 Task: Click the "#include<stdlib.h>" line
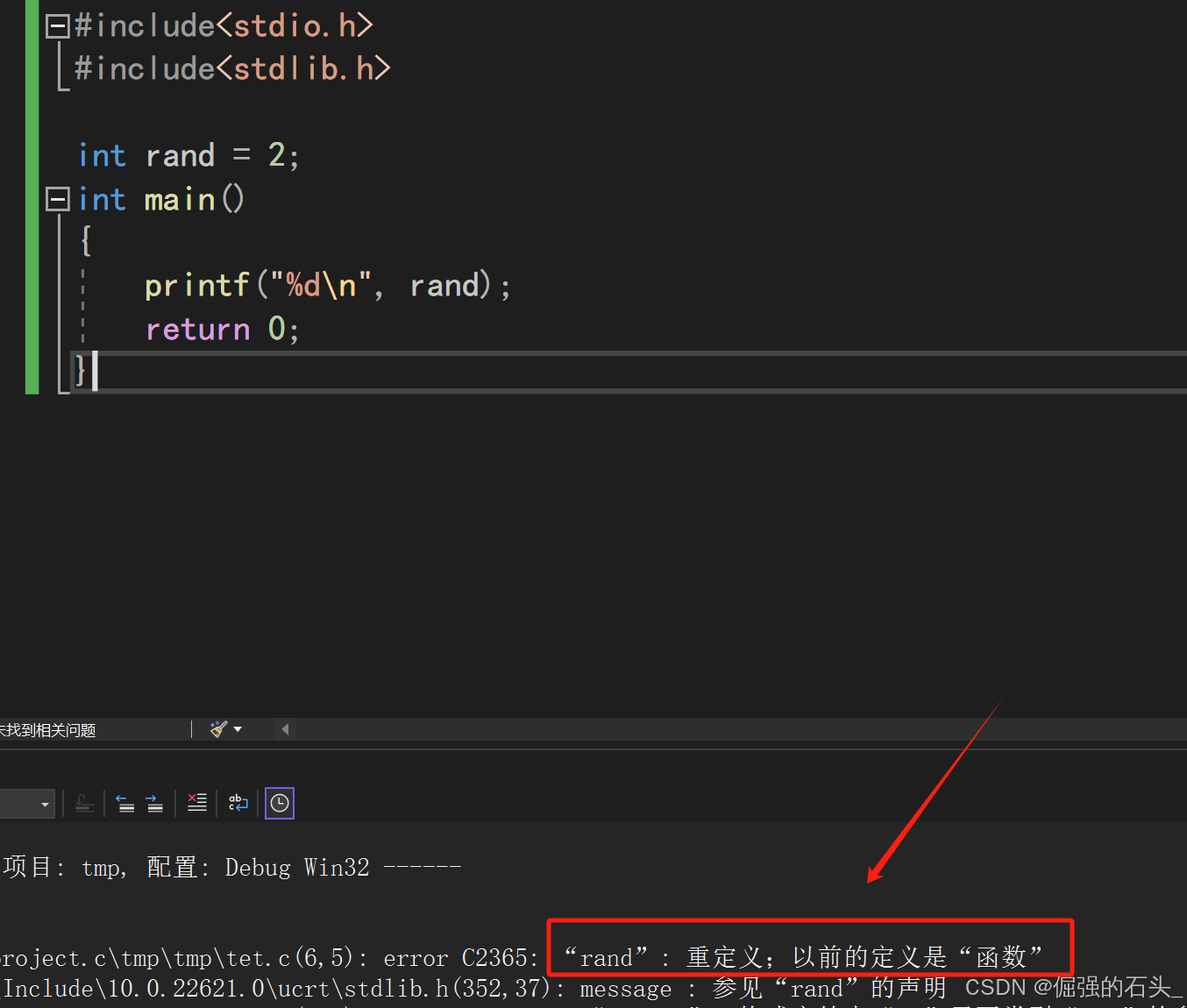click(233, 68)
